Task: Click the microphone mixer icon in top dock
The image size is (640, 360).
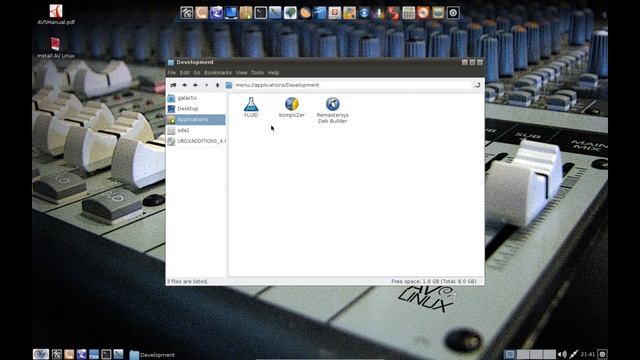Action: point(379,13)
